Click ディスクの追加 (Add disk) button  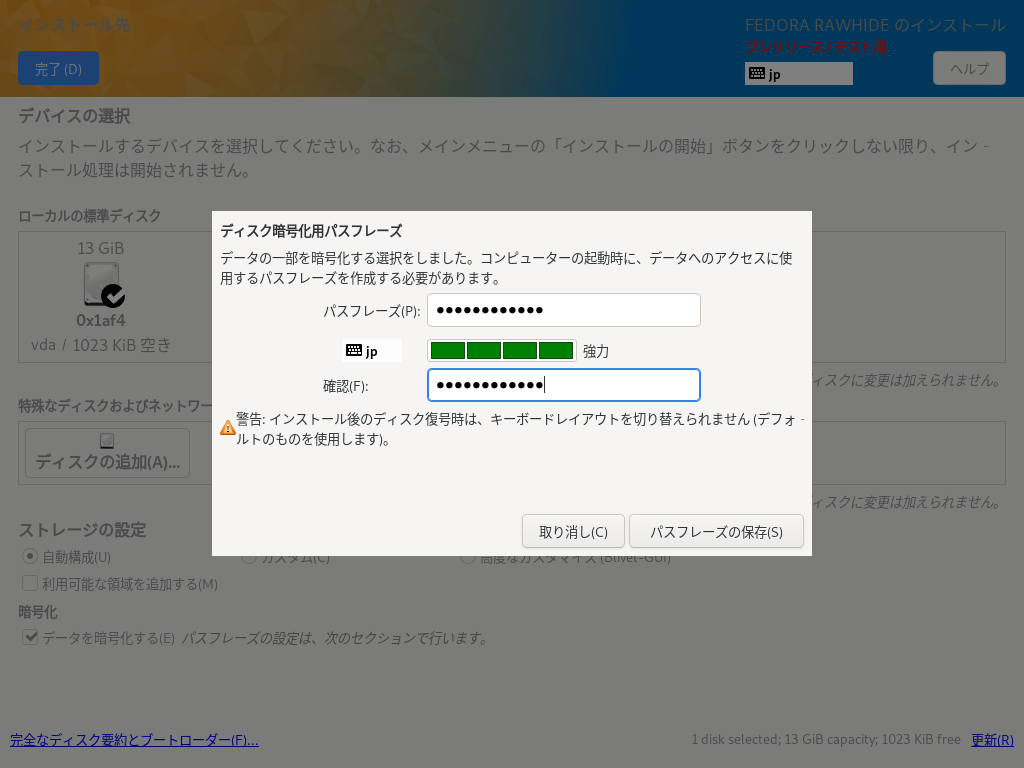(108, 453)
